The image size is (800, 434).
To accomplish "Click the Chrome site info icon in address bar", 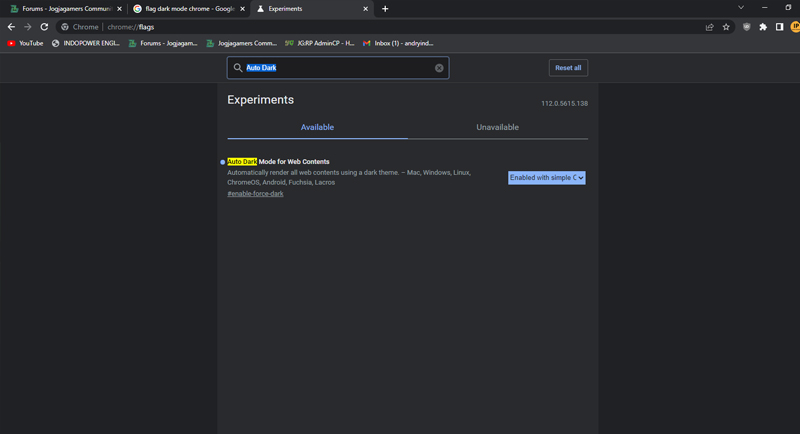I will tap(65, 27).
